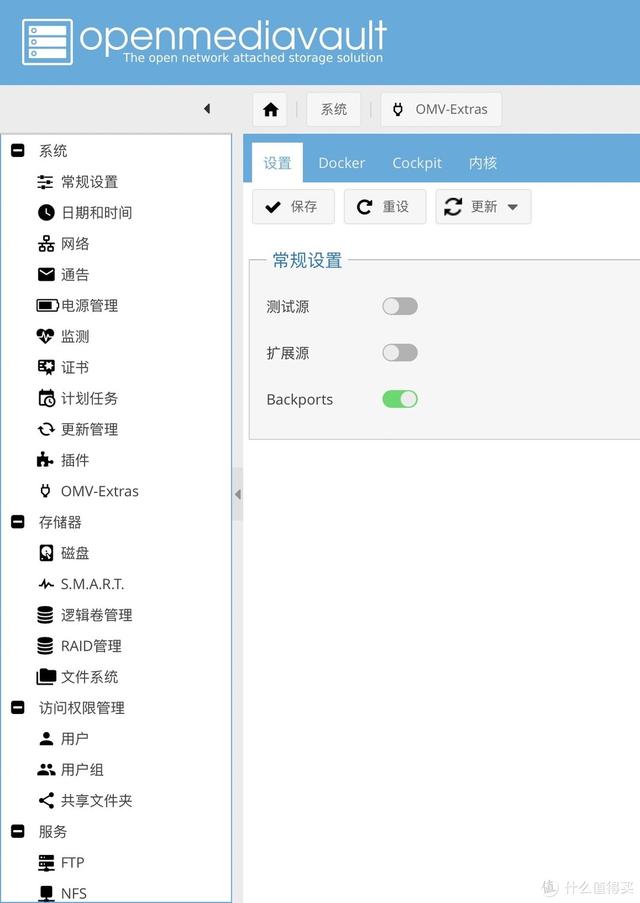Click the plug icon in sidebar OMV-Extras
Screen dimensions: 640x903
(45, 491)
